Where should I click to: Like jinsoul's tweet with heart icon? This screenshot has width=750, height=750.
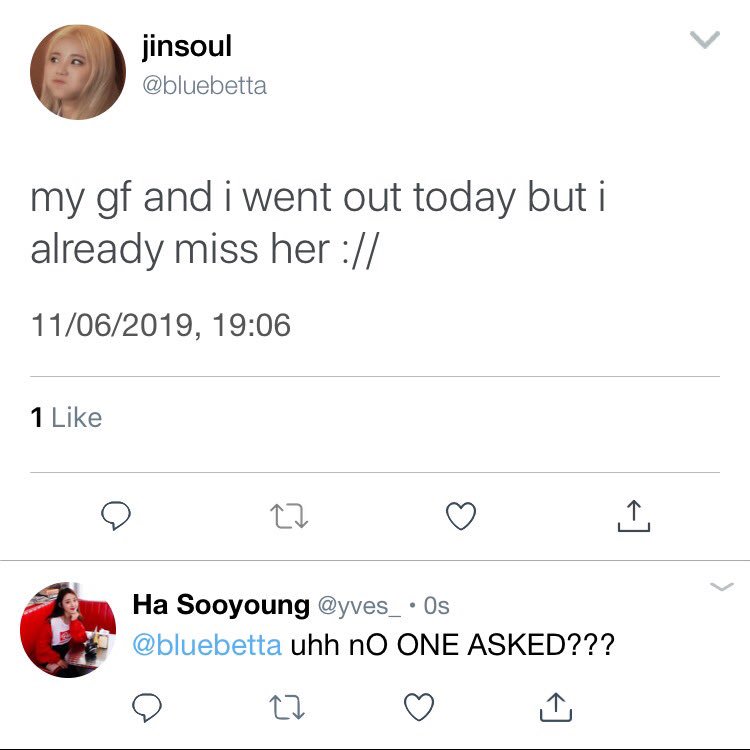pyautogui.click(x=461, y=516)
